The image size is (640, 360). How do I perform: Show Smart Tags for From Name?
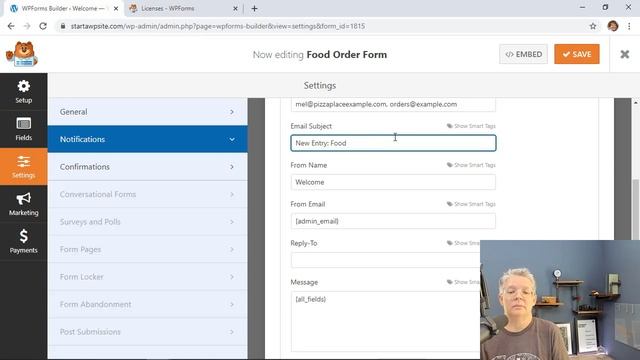pyautogui.click(x=471, y=165)
